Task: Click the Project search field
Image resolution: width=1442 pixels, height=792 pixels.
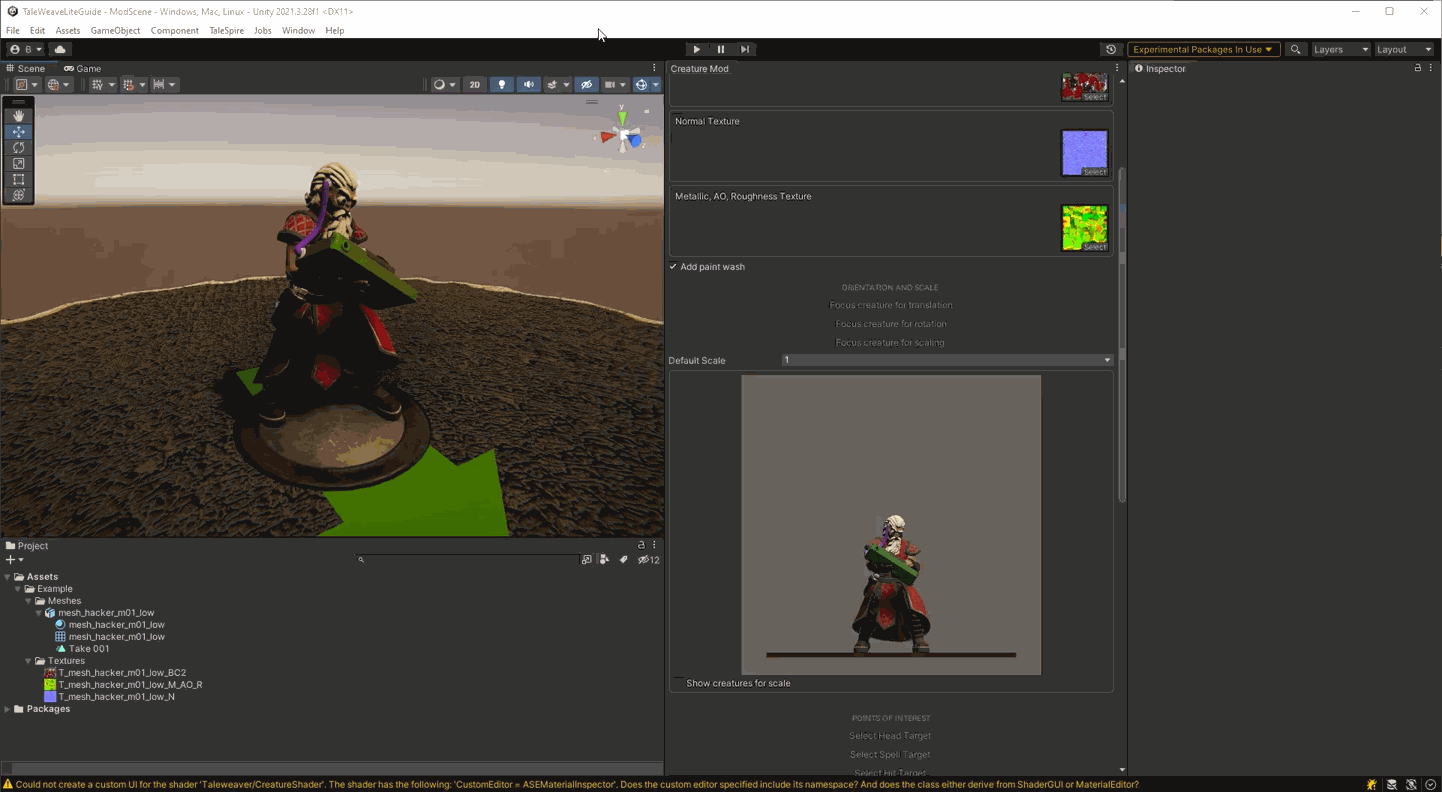Action: pos(468,560)
